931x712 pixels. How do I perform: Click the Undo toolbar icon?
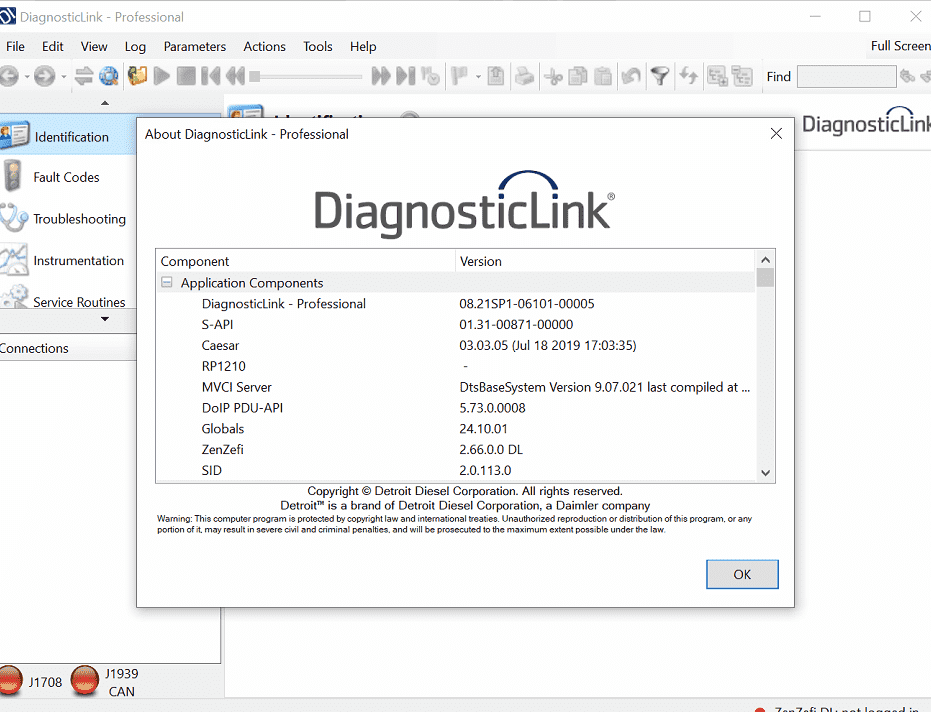click(631, 76)
